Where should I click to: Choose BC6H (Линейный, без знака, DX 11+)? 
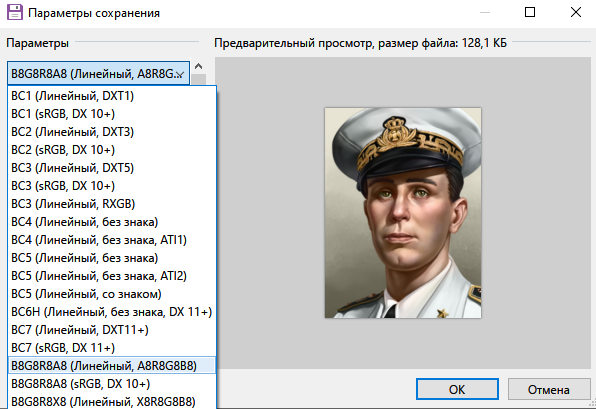[112, 312]
